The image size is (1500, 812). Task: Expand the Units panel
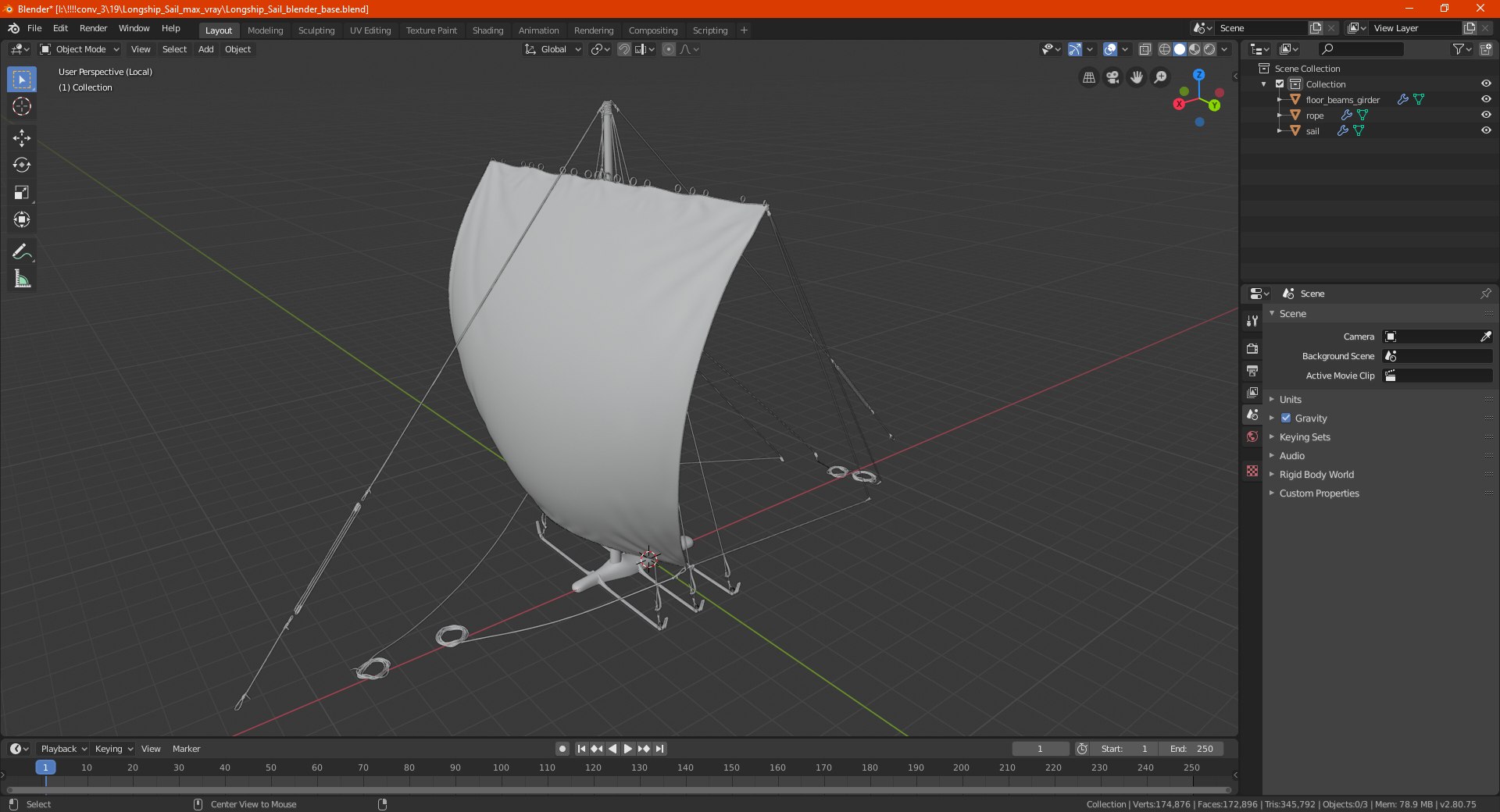(x=1290, y=399)
